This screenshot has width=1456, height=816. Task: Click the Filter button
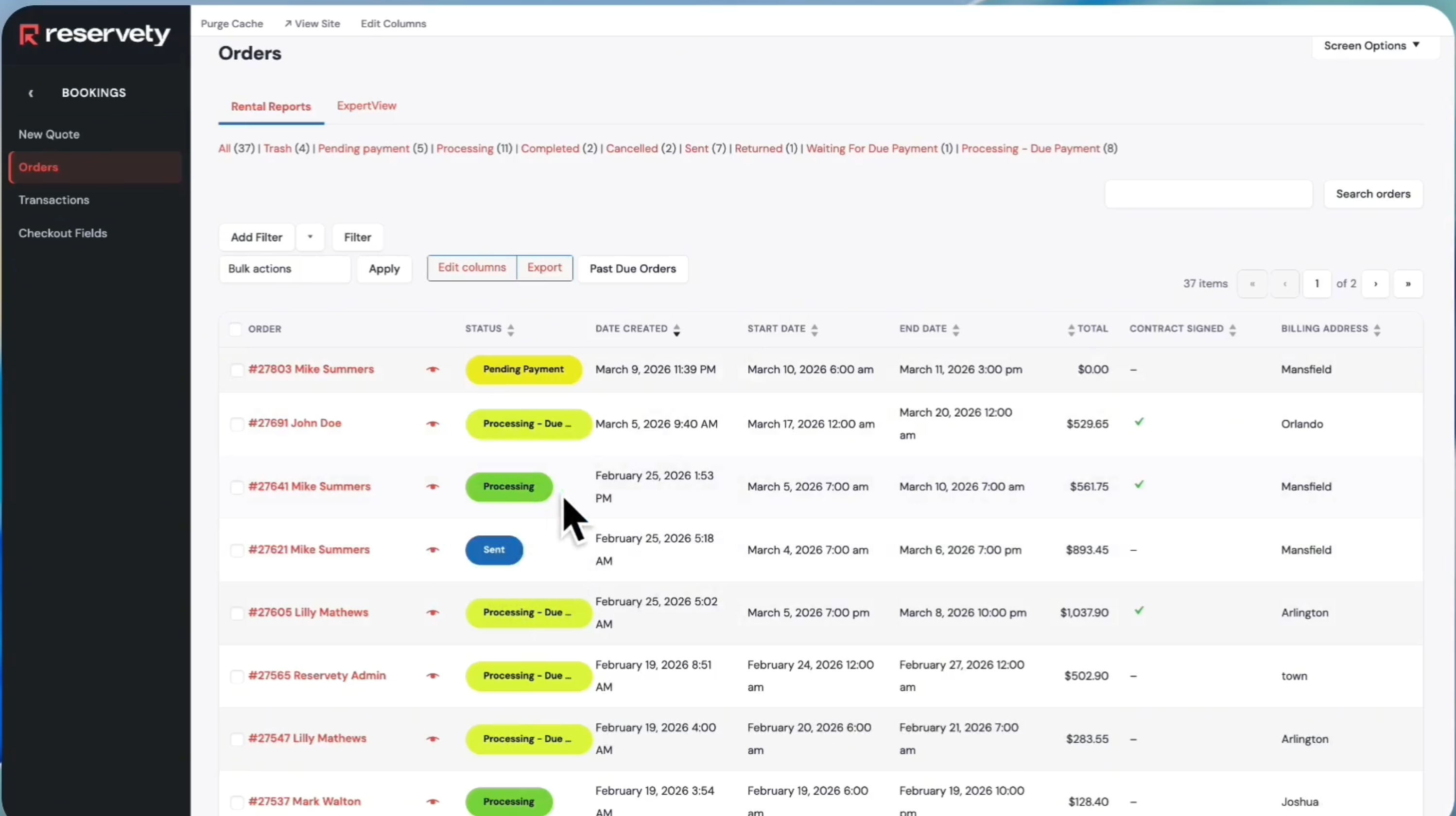[x=358, y=238]
